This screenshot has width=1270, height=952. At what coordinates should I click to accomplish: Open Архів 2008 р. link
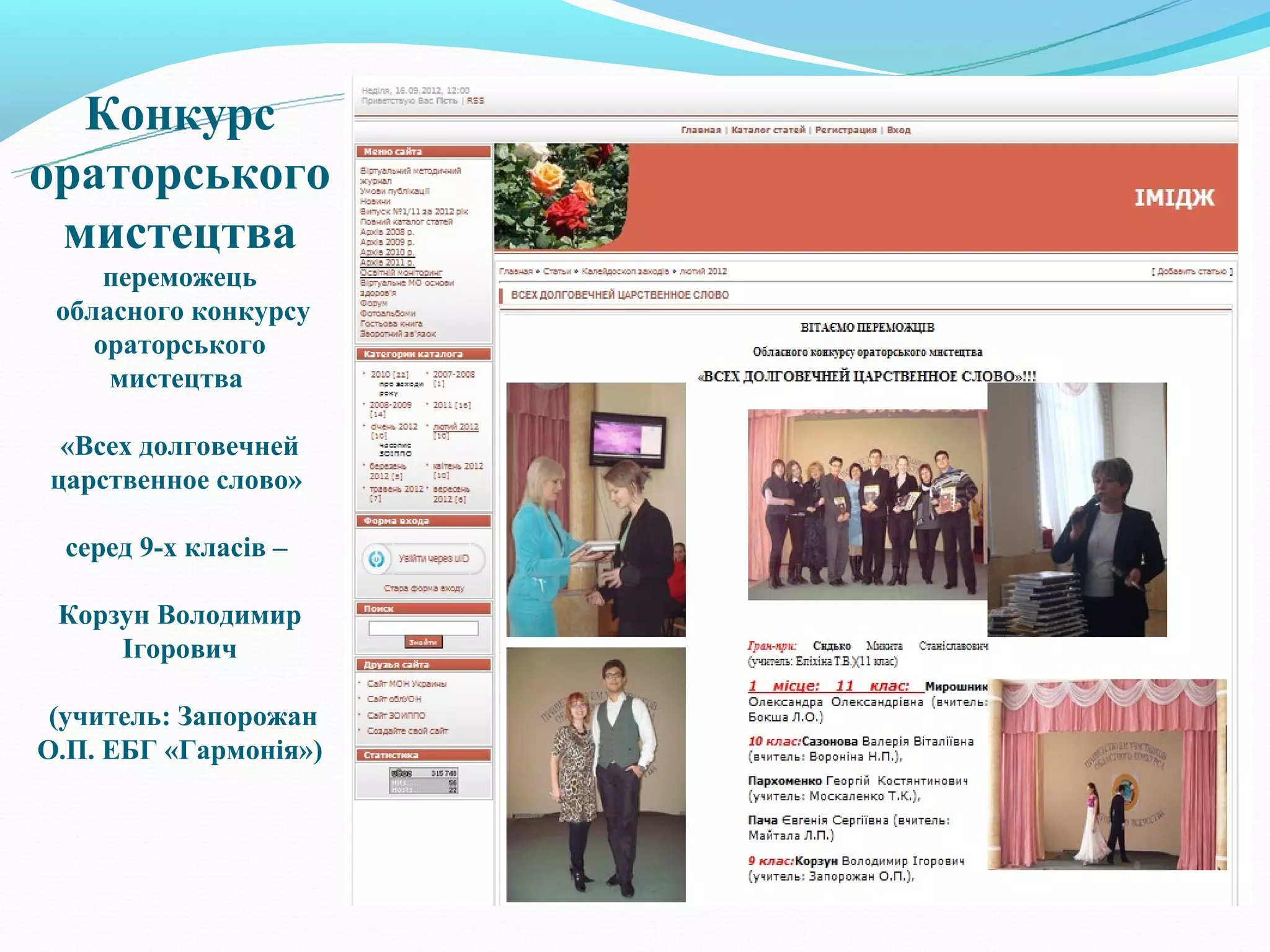(387, 232)
